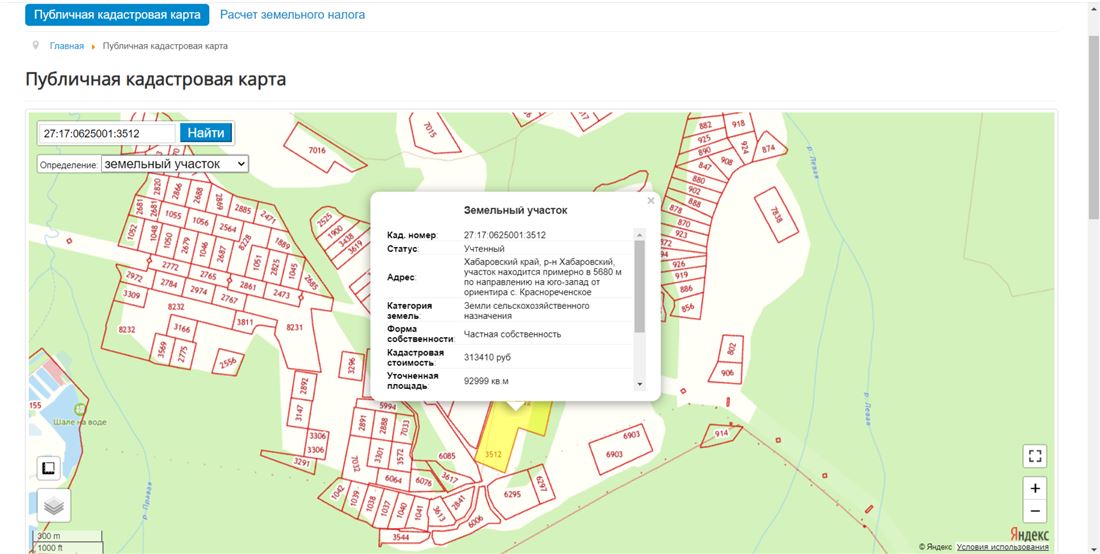Open the Определение object type dropdown

(174, 164)
